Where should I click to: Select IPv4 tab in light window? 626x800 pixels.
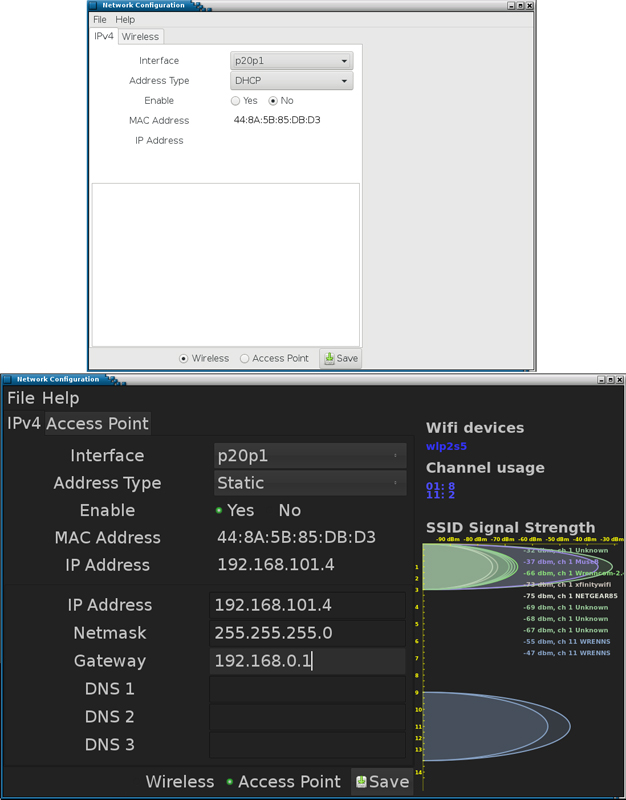point(104,36)
